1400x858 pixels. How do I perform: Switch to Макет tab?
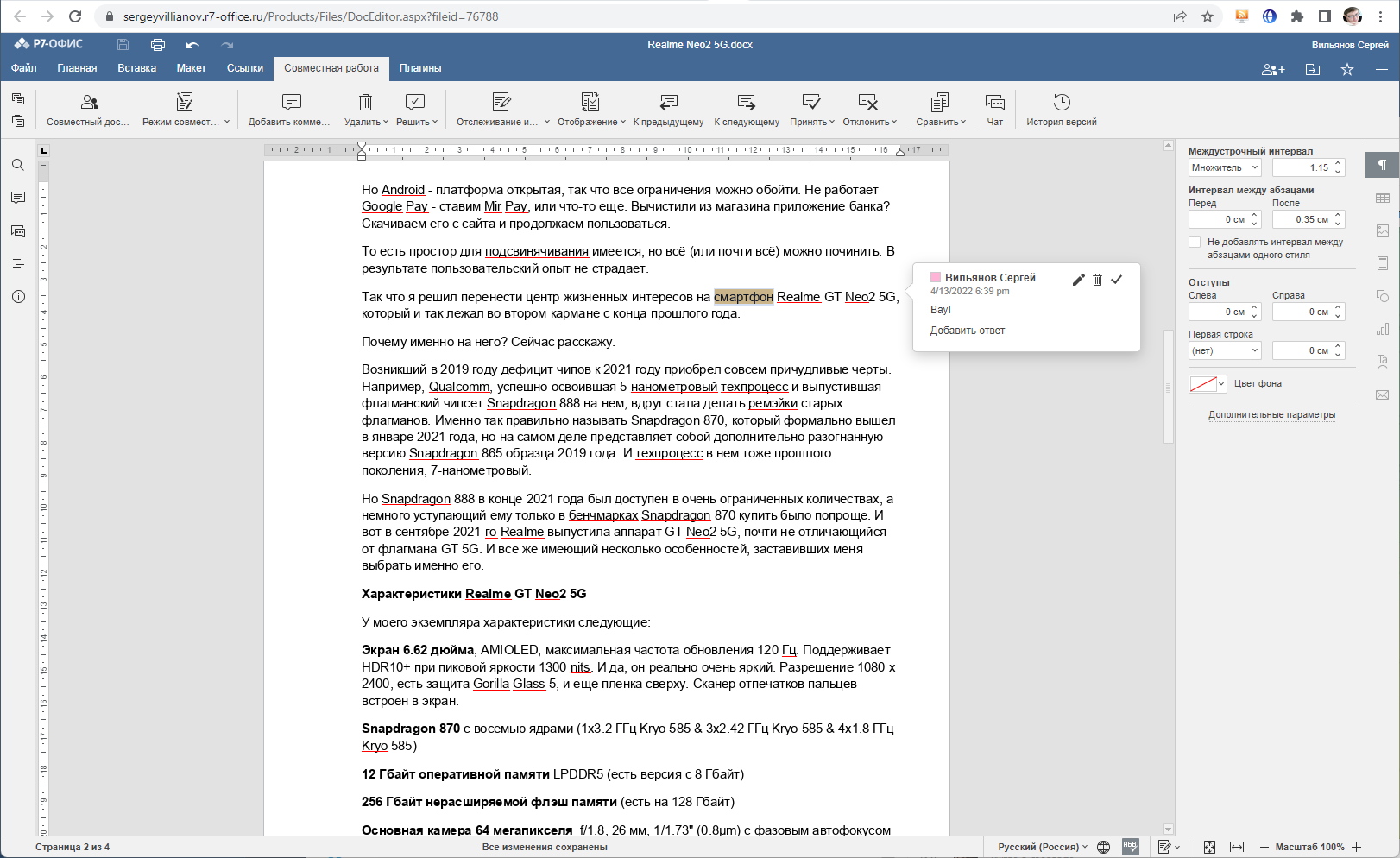pos(192,68)
